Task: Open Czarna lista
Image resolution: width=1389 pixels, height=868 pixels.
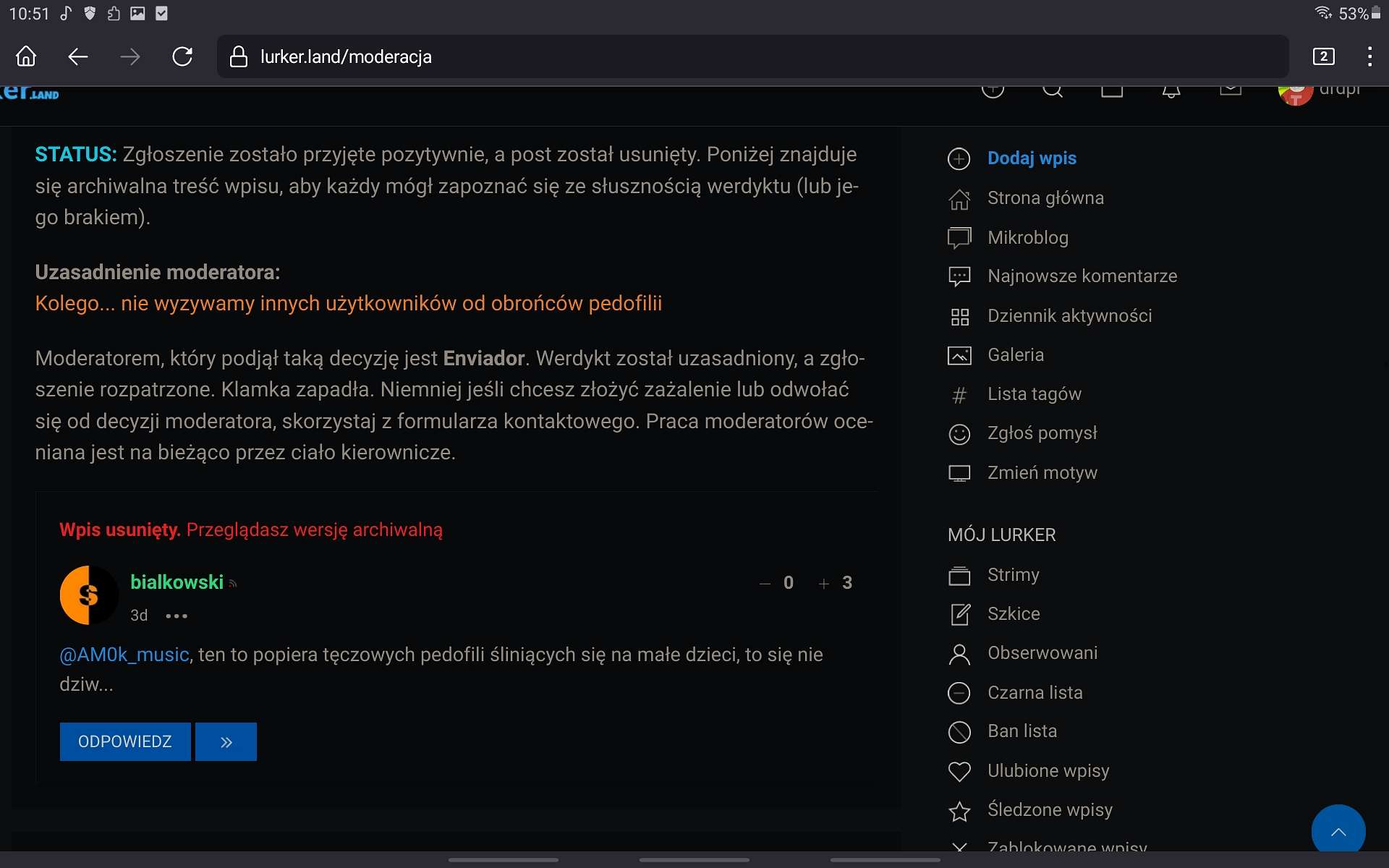Action: point(1035,693)
